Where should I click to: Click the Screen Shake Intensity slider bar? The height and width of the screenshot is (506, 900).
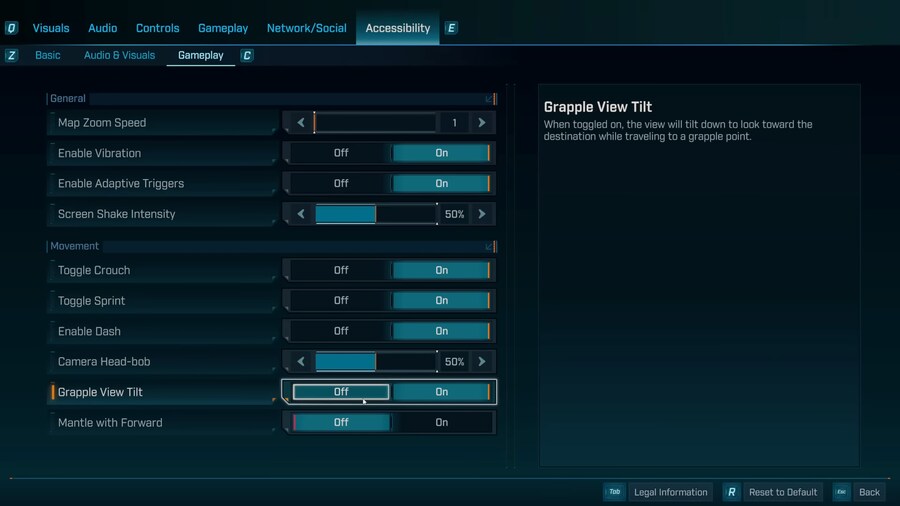pyautogui.click(x=376, y=214)
